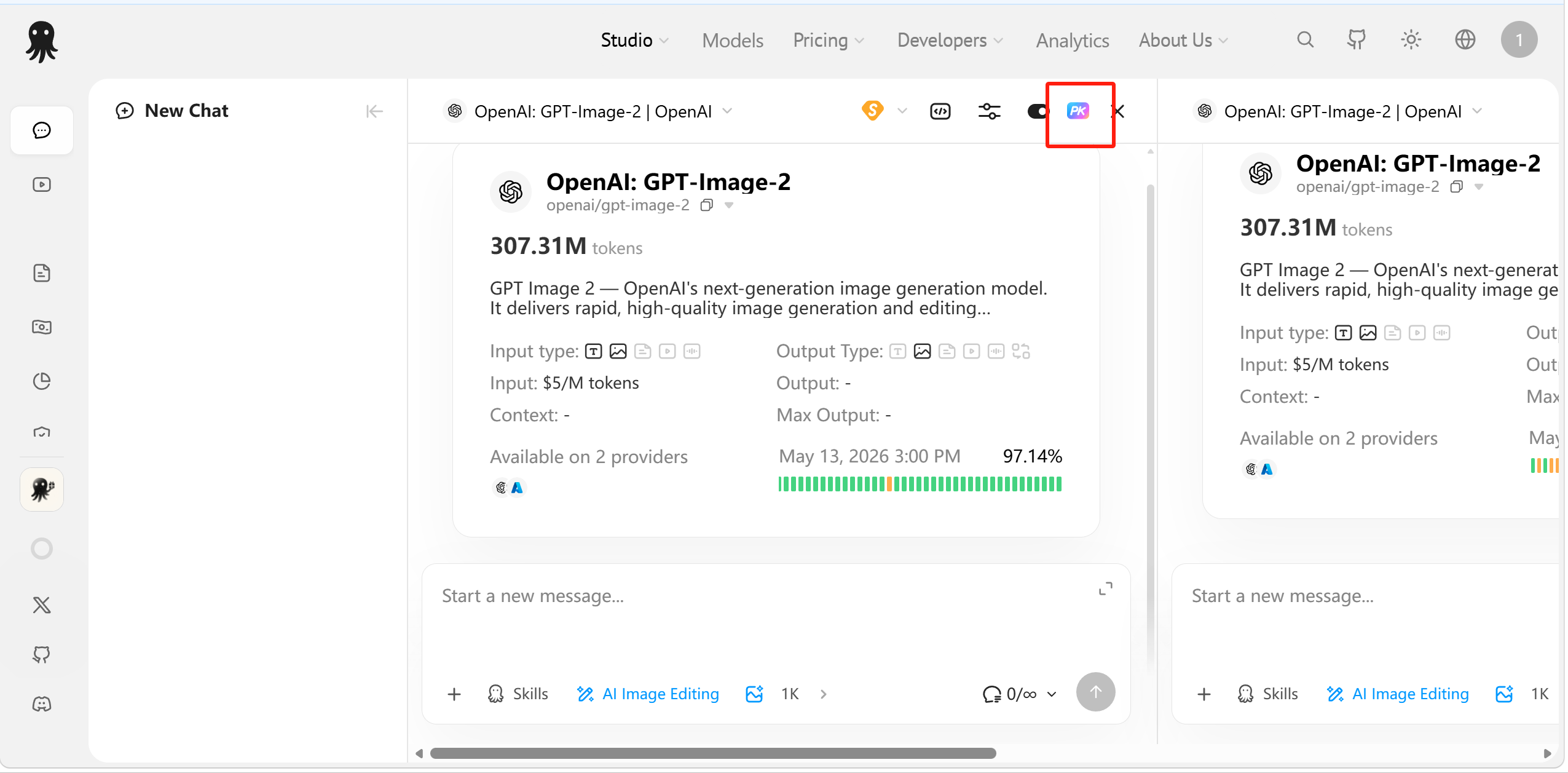Click the pie chart icon in the sidebar
This screenshot has width=1568, height=773.
point(42,381)
